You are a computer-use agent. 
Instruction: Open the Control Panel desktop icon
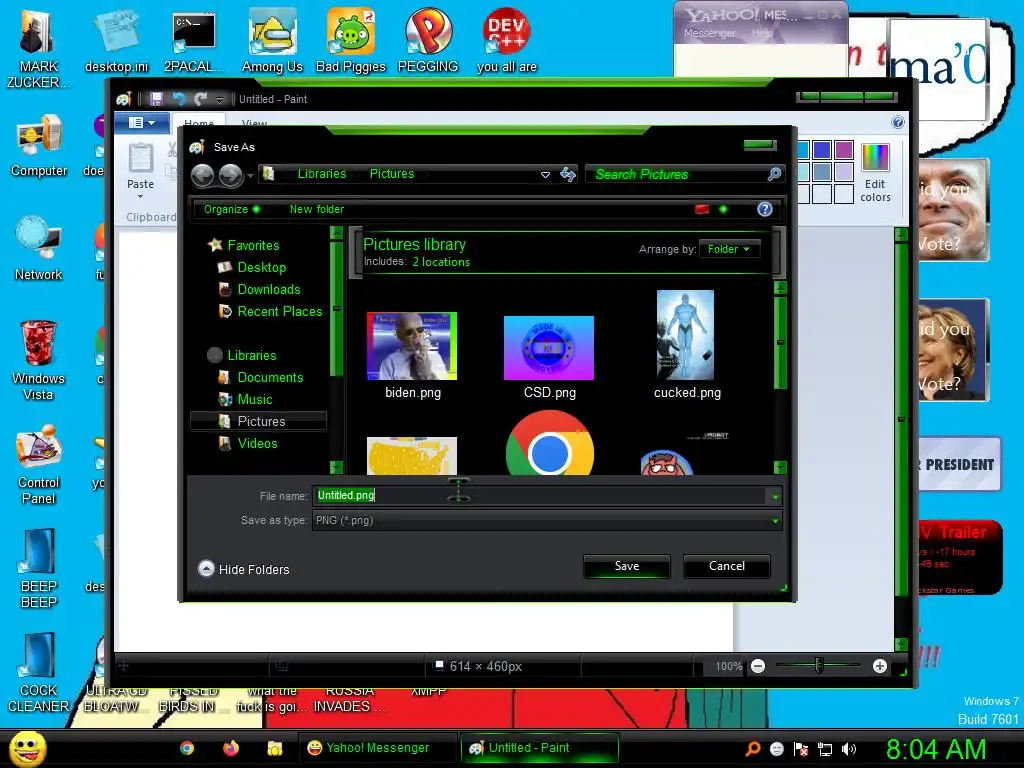[x=39, y=465]
